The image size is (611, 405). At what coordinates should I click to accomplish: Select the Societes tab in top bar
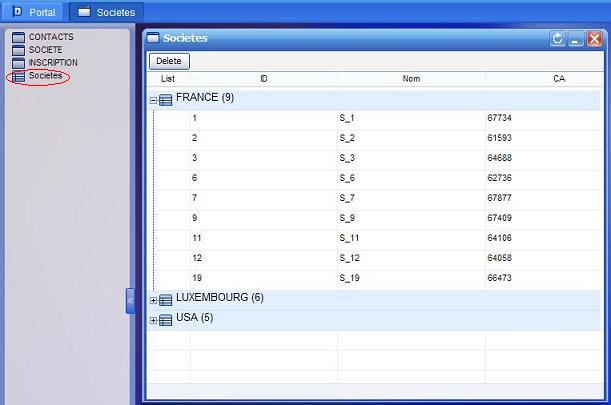click(106, 12)
